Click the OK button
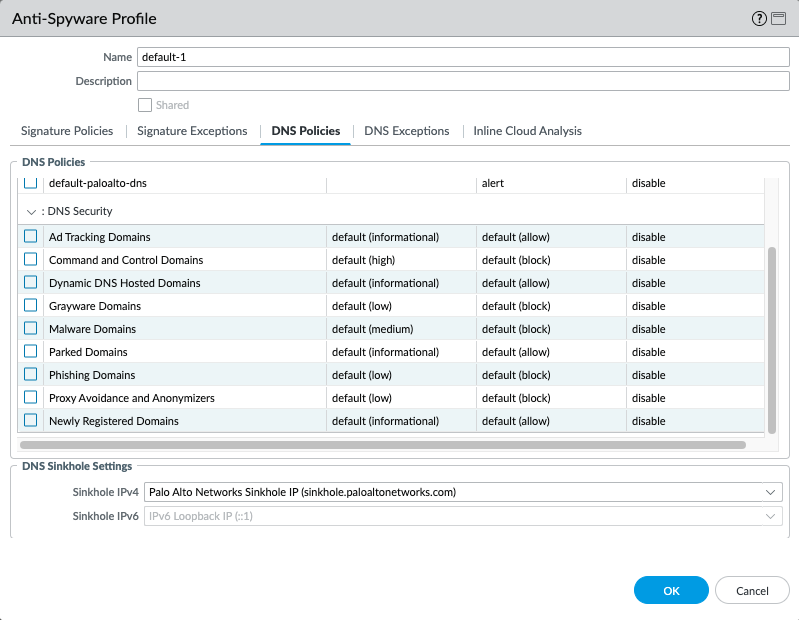The image size is (799, 620). [x=671, y=591]
